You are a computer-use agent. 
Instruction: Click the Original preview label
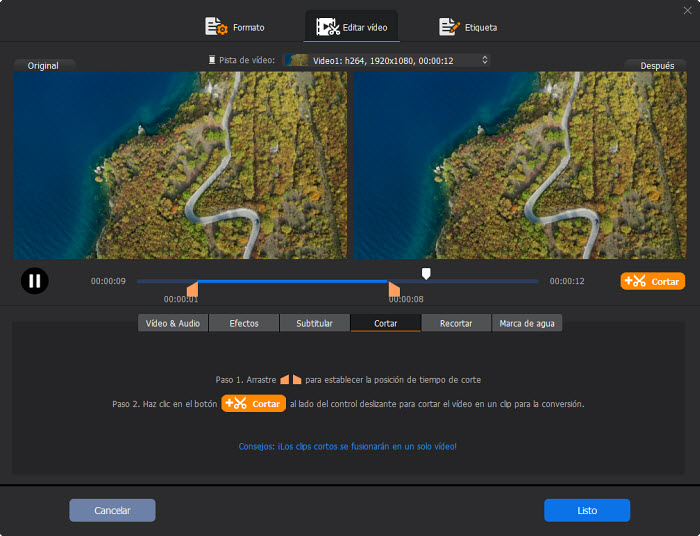pos(43,66)
